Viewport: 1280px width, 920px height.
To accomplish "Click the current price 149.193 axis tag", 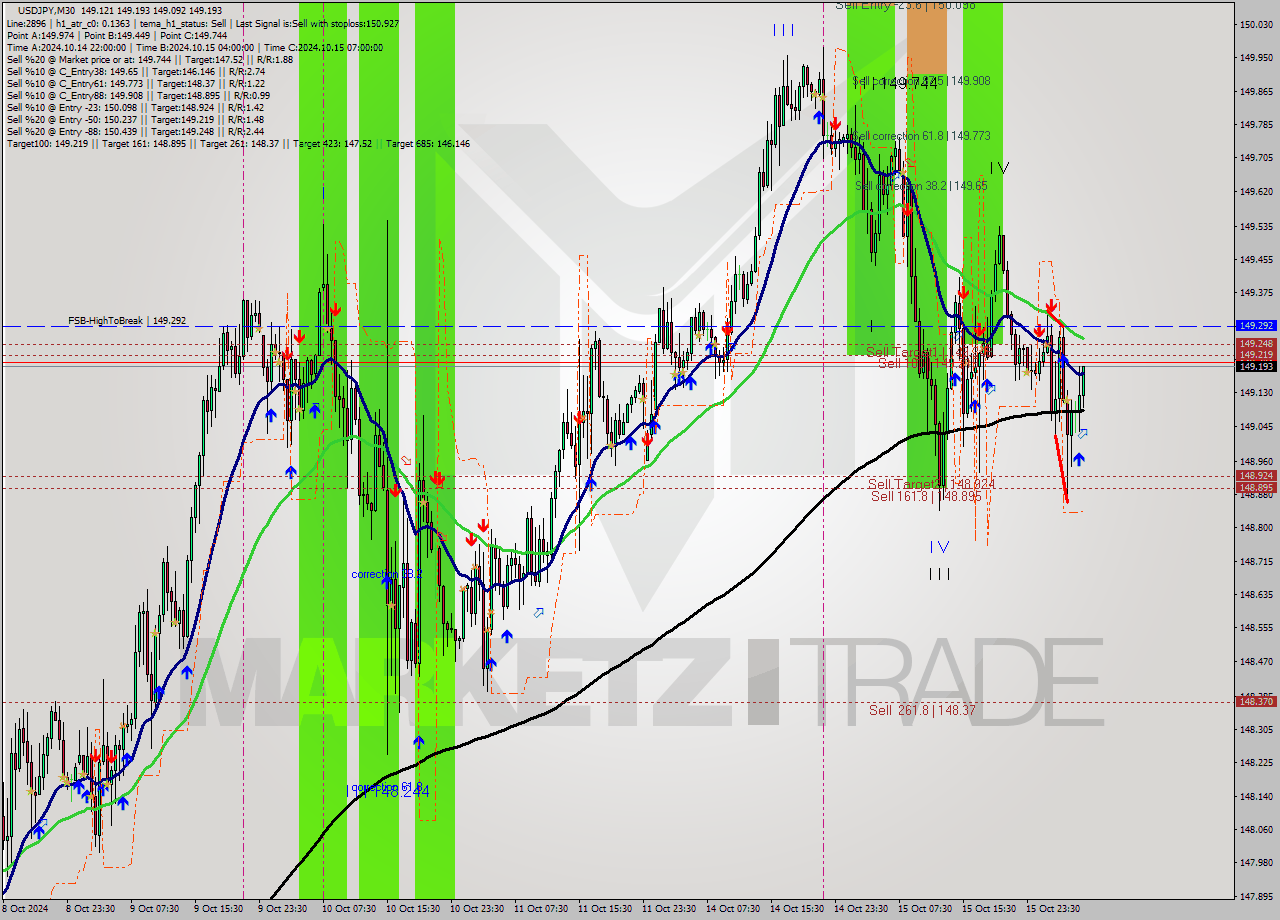I will click(x=1256, y=366).
